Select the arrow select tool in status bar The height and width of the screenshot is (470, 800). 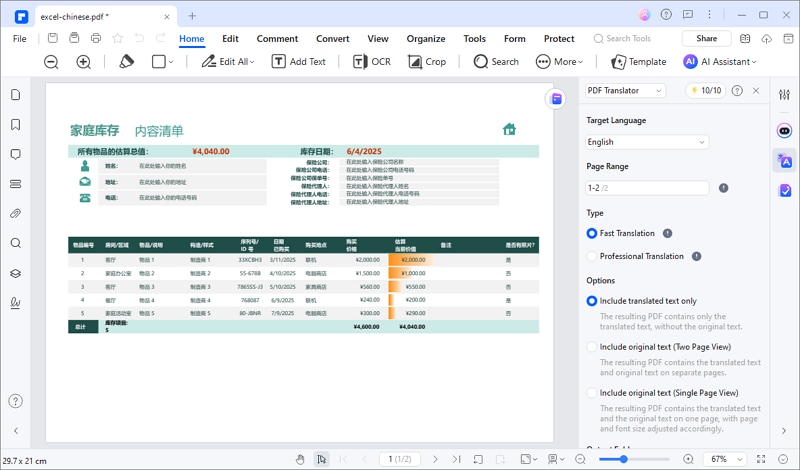tap(321, 459)
